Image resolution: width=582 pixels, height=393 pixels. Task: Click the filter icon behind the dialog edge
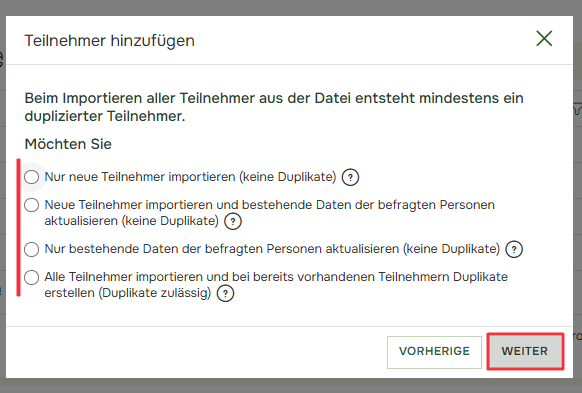[x=578, y=109]
